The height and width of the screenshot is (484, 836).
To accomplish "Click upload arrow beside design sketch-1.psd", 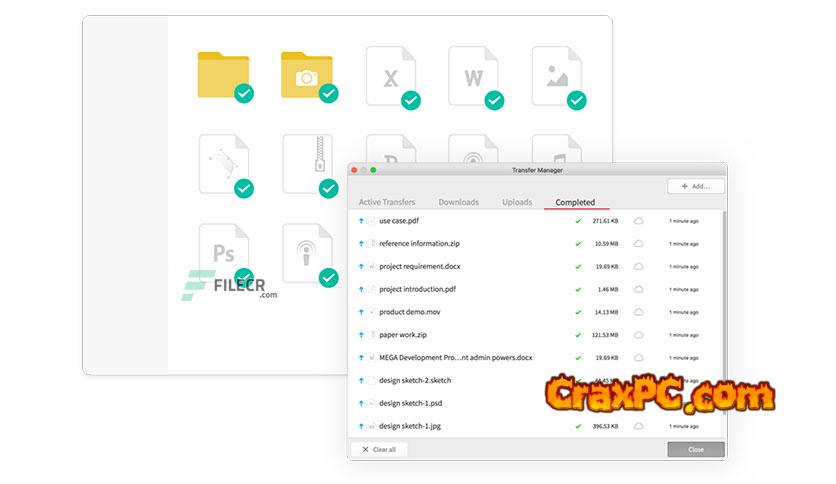I will tap(361, 404).
